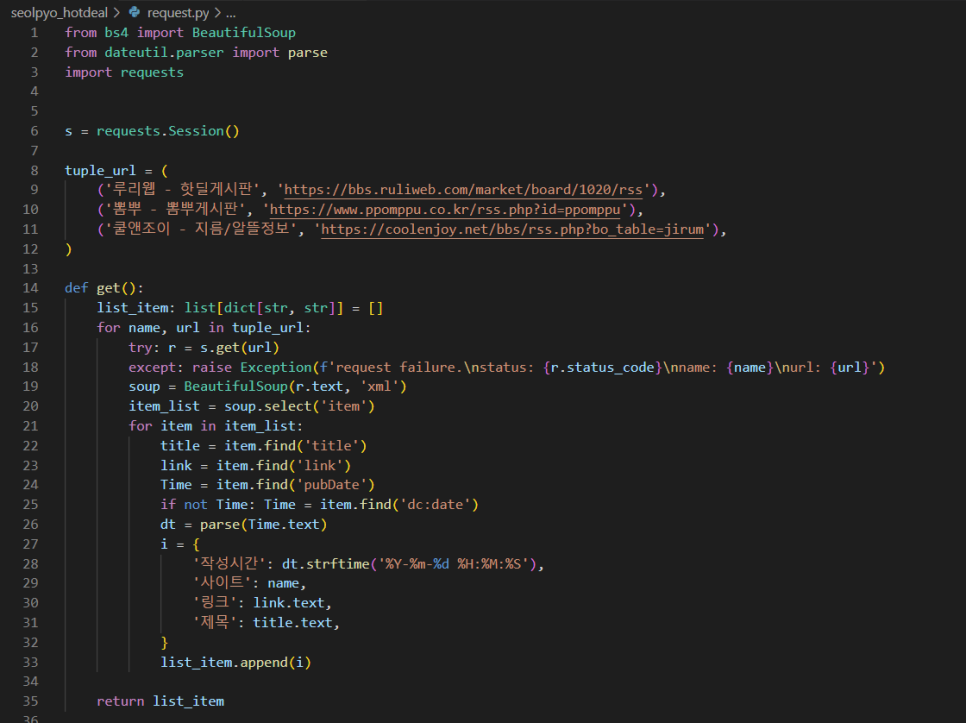The height and width of the screenshot is (723, 966).
Task: Open the coolenjoy RSS URL link
Action: [x=512, y=229]
